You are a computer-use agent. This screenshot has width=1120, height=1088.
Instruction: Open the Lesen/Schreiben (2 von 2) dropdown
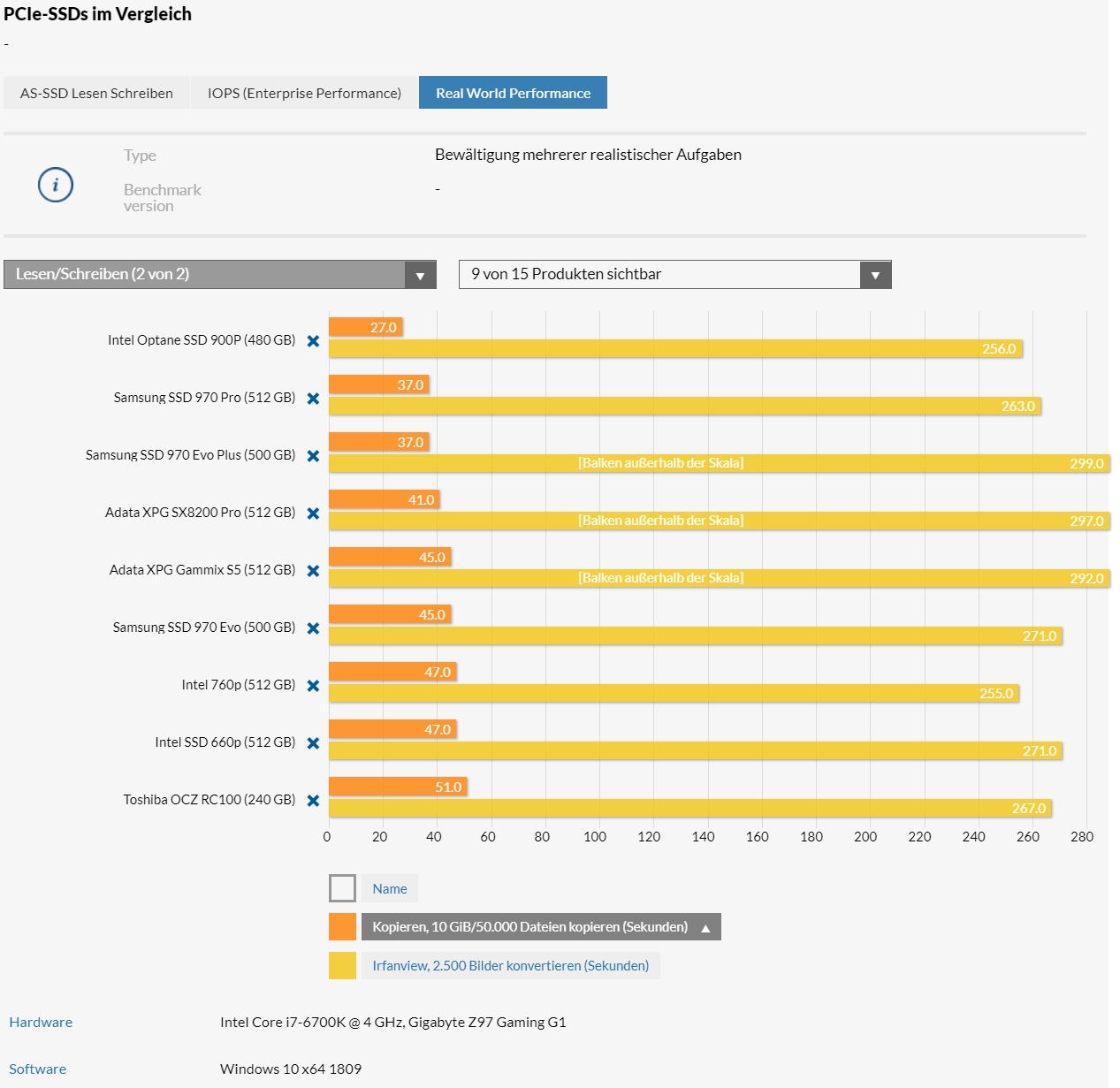point(220,274)
